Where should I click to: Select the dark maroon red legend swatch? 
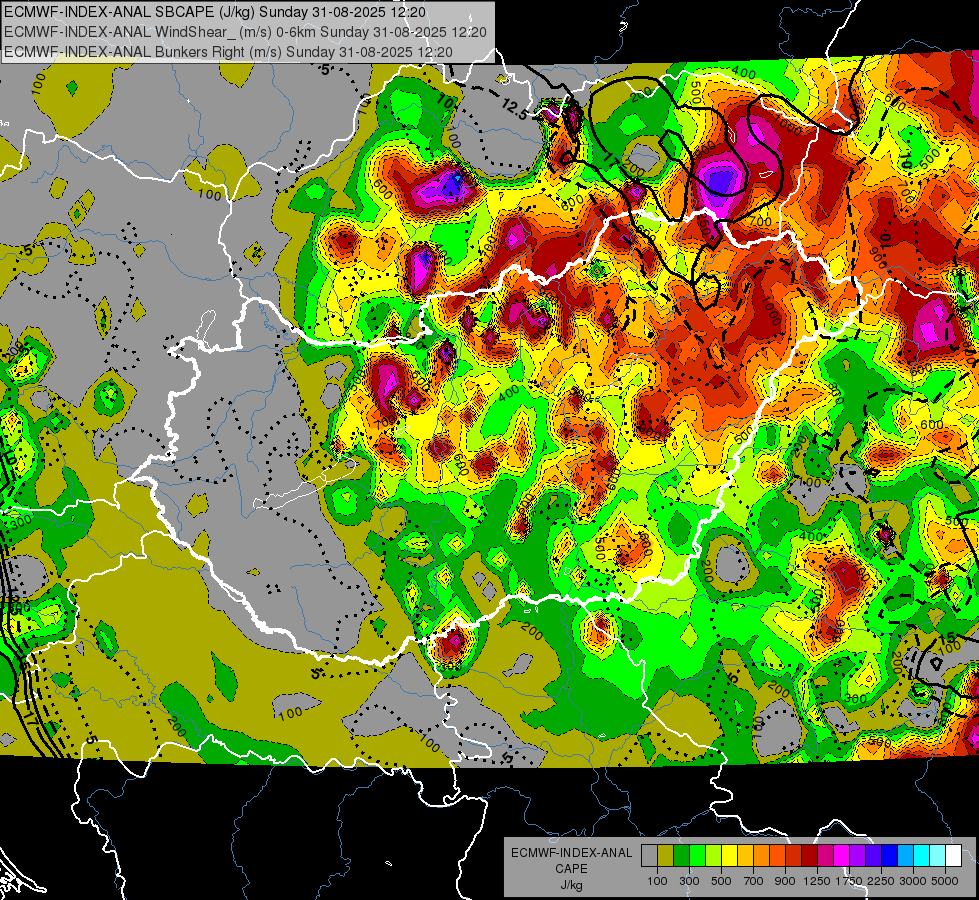coord(810,856)
